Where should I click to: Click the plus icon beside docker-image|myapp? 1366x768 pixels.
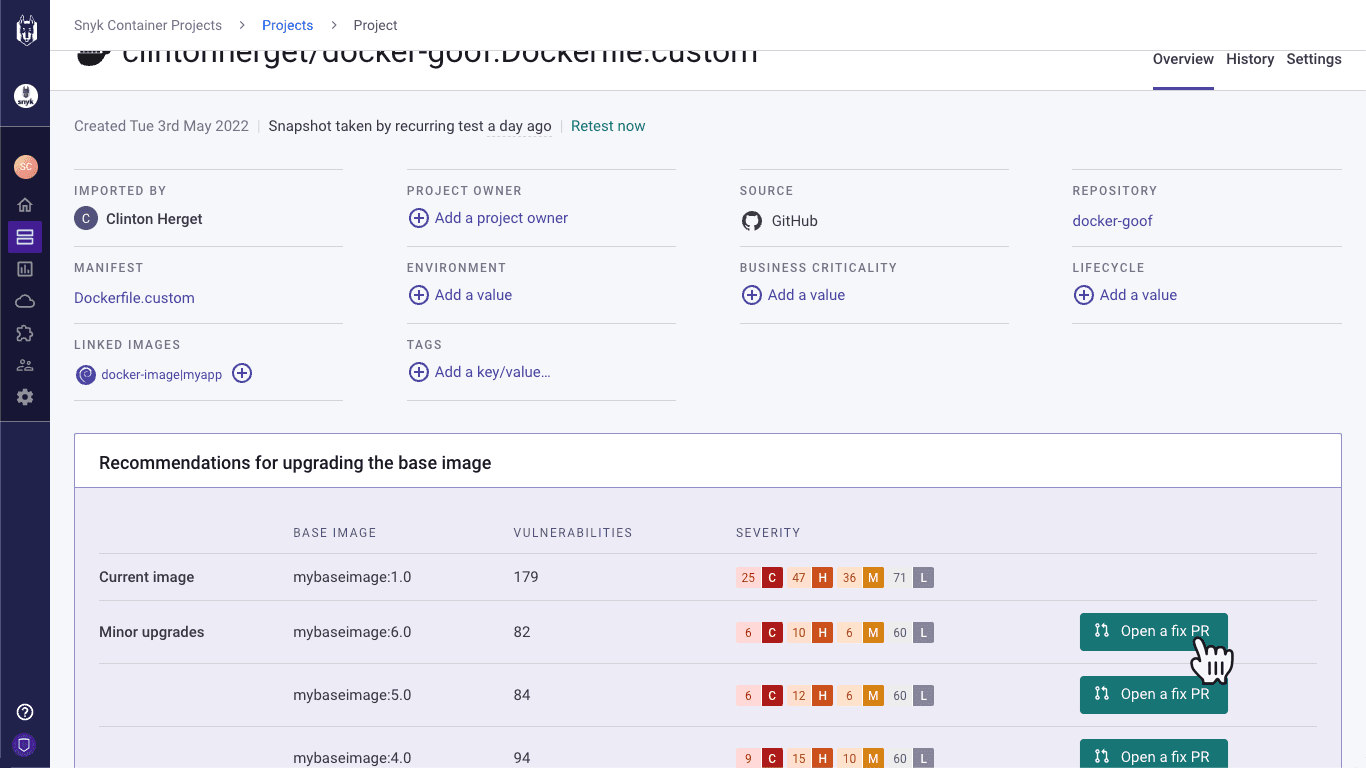tap(242, 373)
